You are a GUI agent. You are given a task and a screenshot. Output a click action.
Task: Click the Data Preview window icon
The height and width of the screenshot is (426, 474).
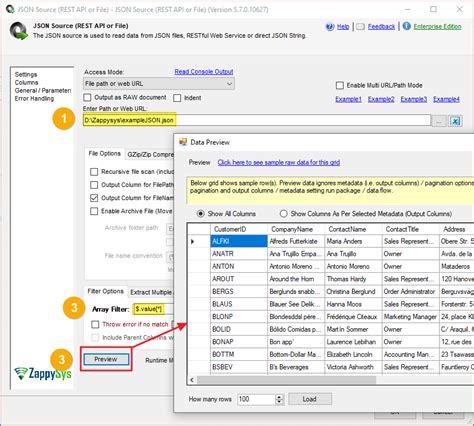tap(183, 142)
